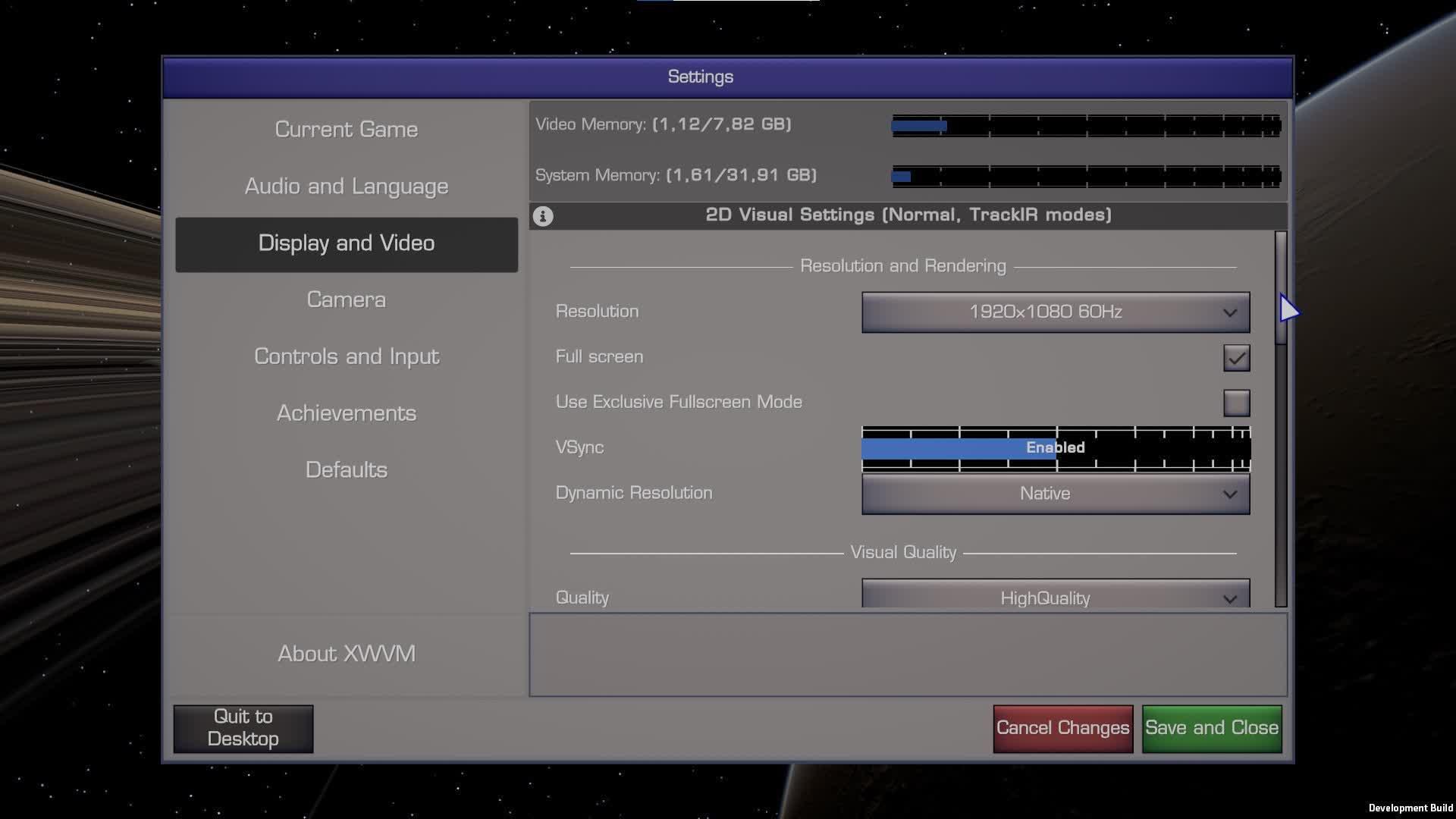Image resolution: width=1456 pixels, height=819 pixels.
Task: Select the Display and Video tab
Action: 347,244
